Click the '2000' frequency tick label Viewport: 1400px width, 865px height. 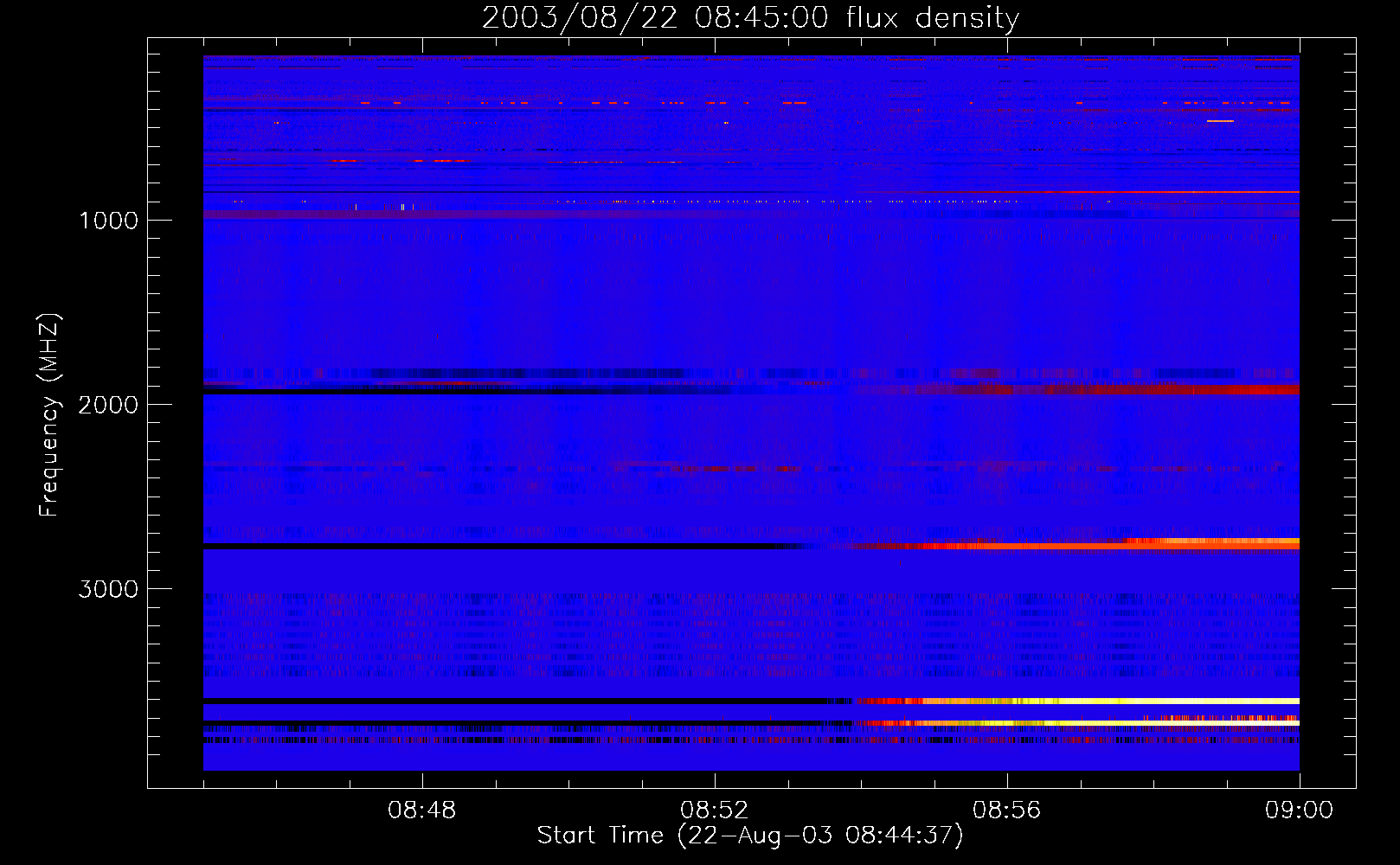coord(108,405)
